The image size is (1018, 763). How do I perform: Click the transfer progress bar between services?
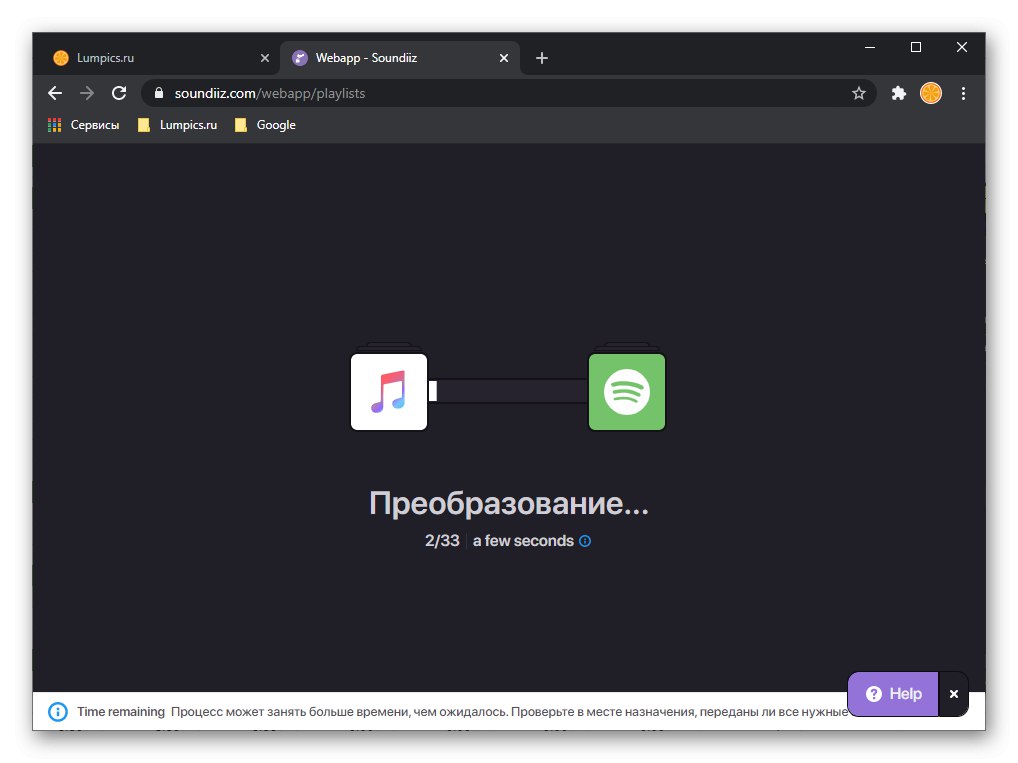508,392
